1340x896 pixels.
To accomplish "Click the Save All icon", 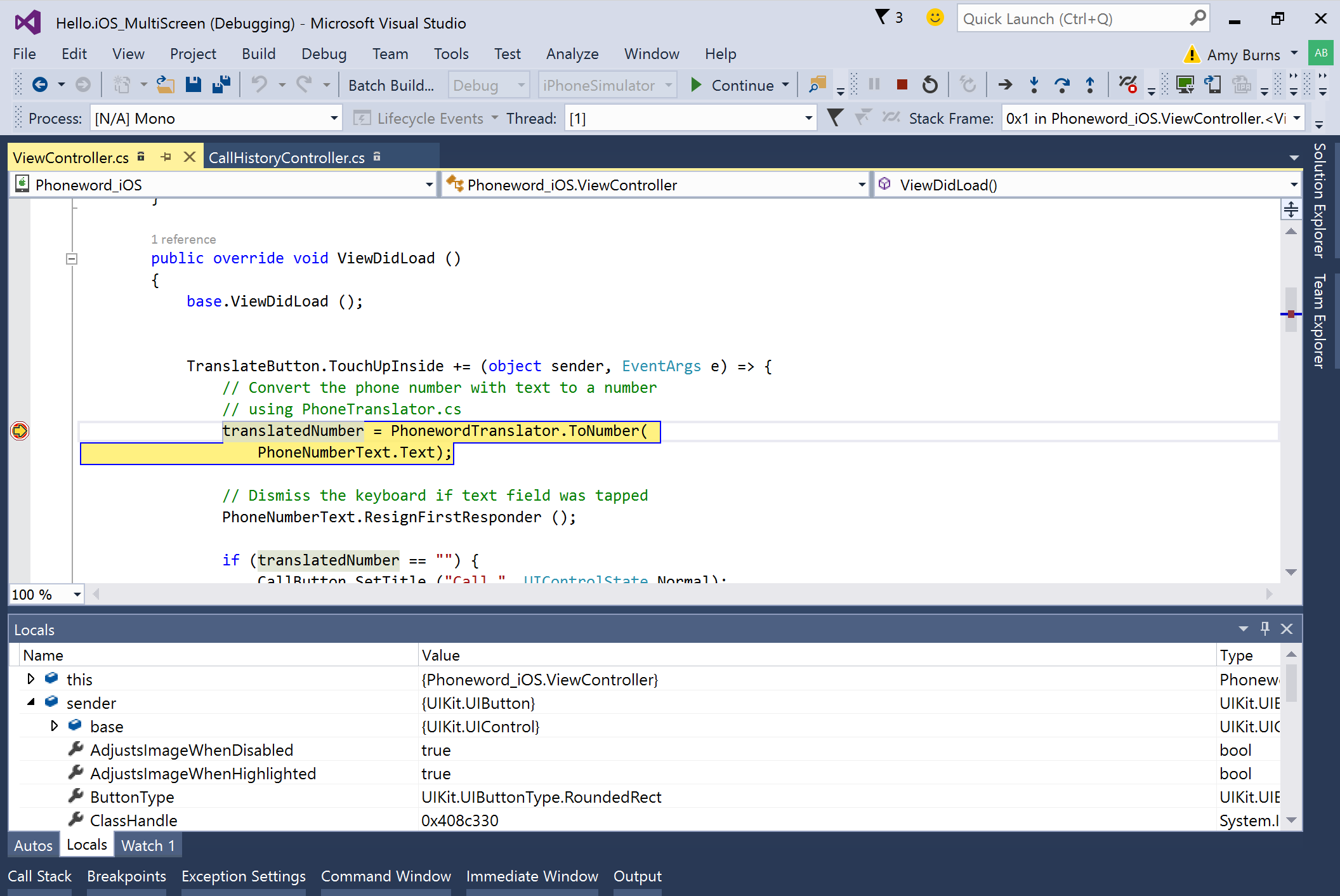I will 221,84.
